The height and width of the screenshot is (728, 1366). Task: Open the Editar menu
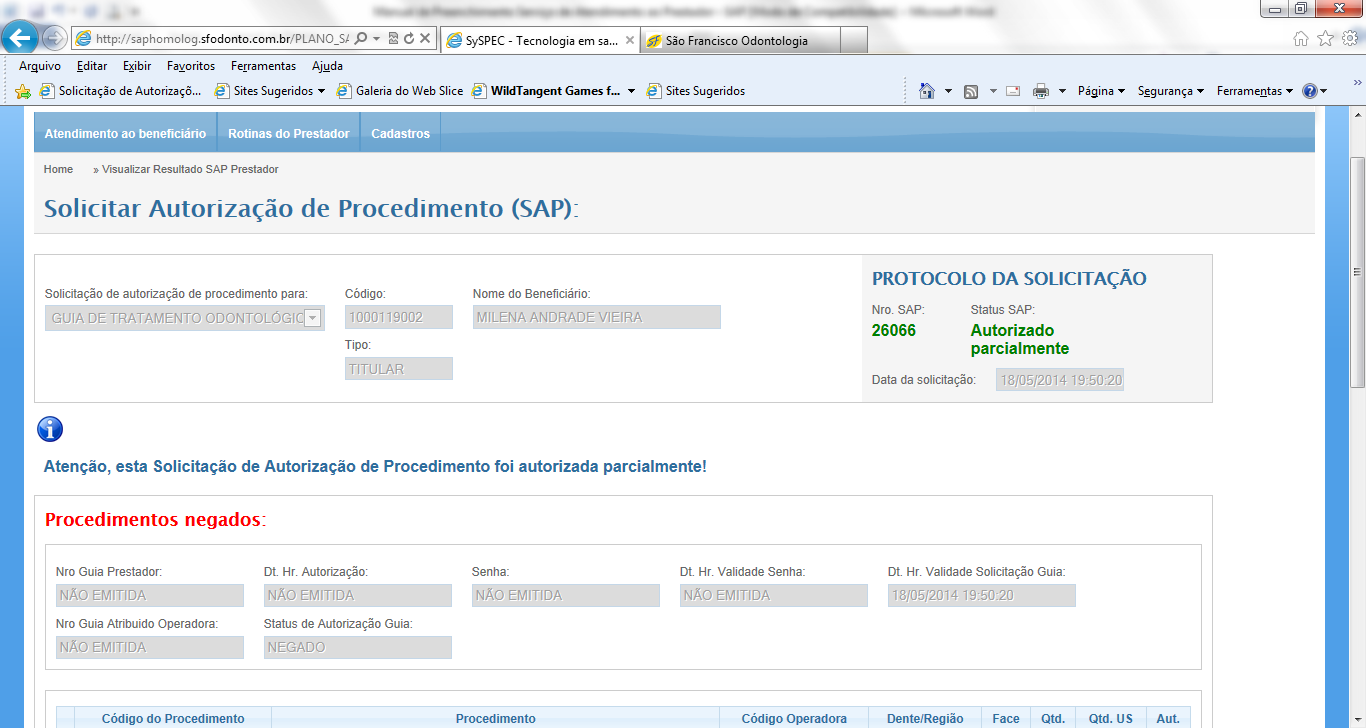(92, 66)
